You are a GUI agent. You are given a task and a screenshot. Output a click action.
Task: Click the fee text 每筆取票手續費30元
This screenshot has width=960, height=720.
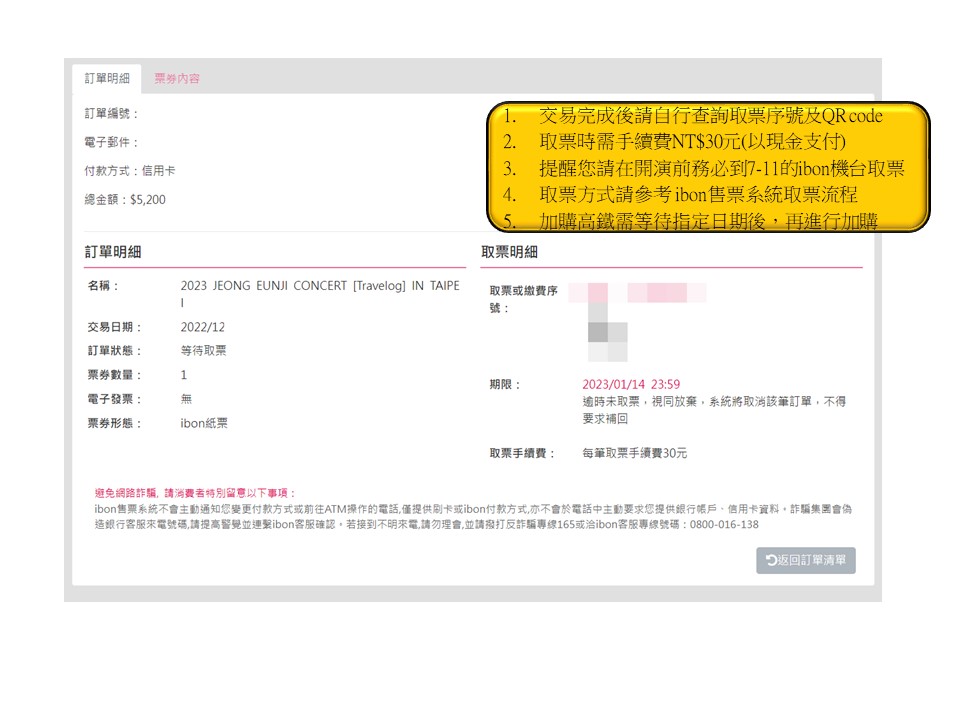635,453
